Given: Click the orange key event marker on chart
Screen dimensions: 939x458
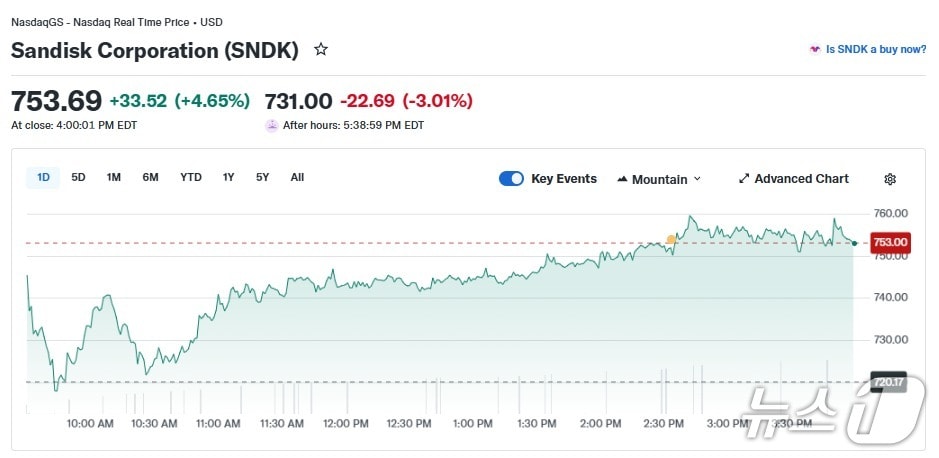Looking at the screenshot, I should click(671, 239).
